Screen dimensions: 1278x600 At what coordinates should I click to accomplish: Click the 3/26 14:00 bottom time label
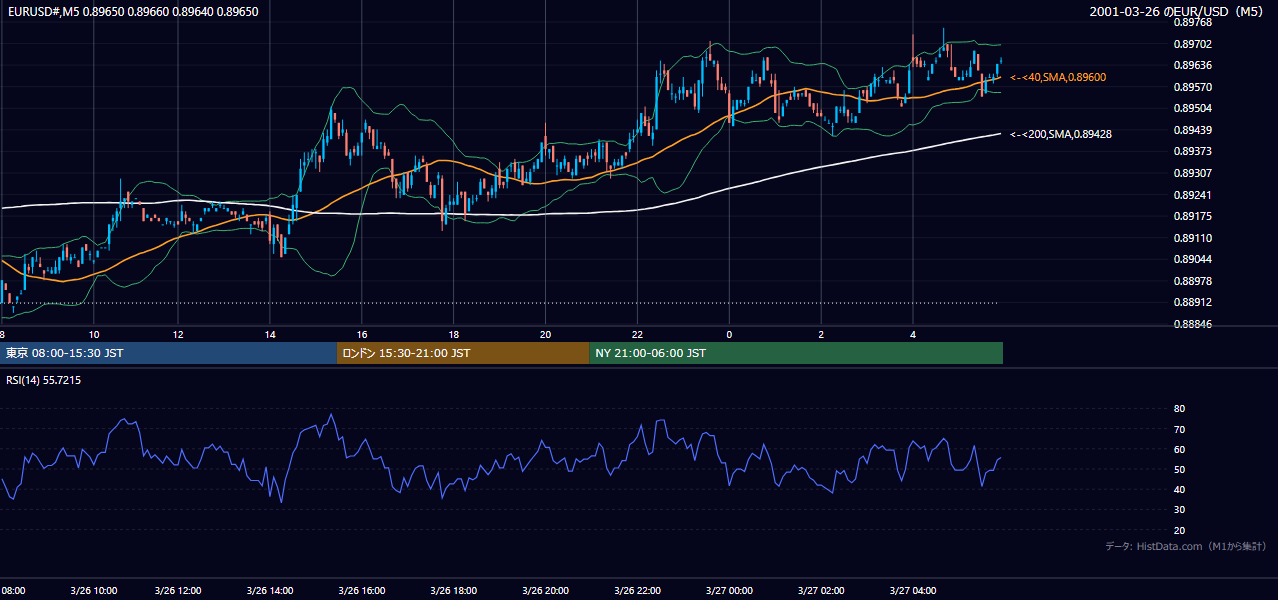coord(270,590)
